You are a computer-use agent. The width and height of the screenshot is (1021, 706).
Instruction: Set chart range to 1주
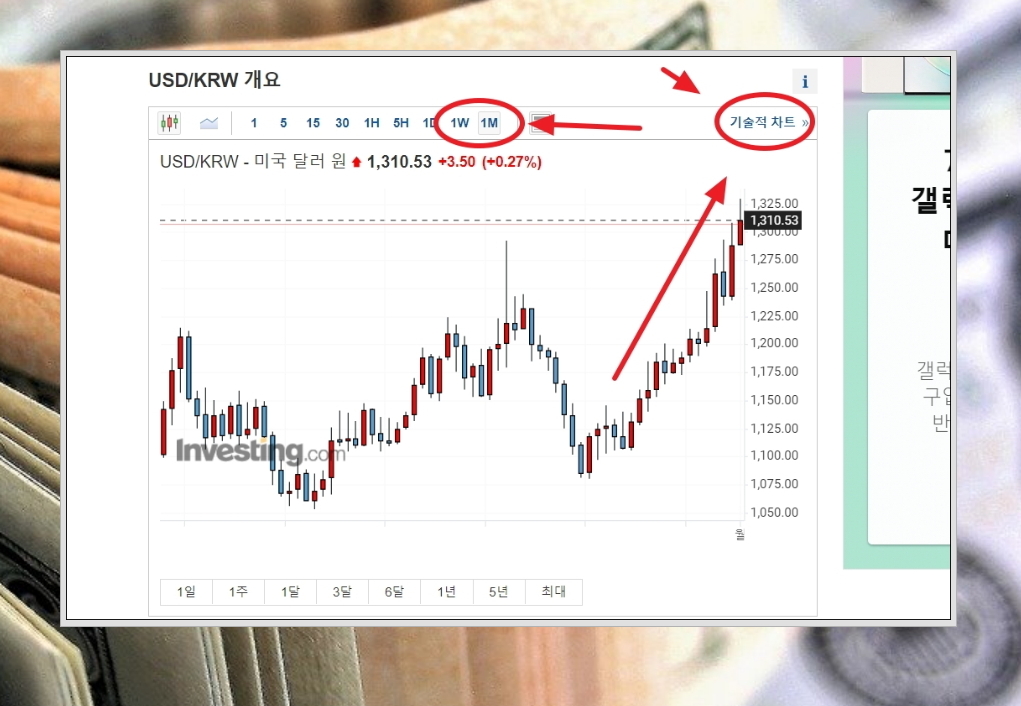point(238,591)
